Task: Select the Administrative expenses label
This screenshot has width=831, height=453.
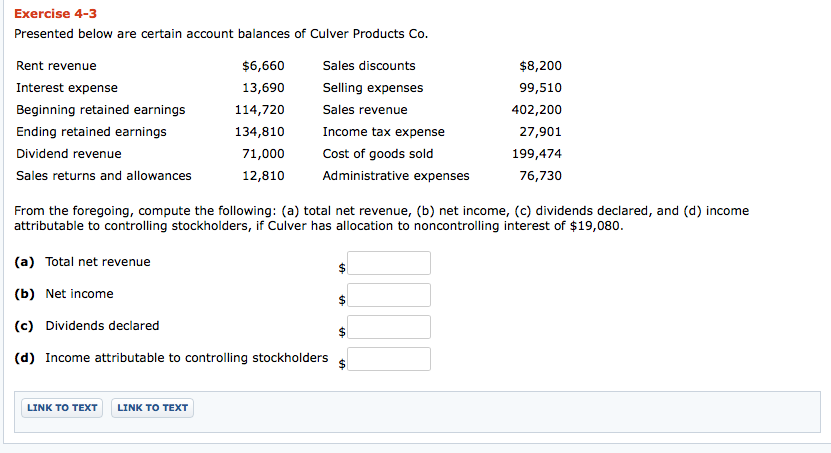Action: (396, 176)
